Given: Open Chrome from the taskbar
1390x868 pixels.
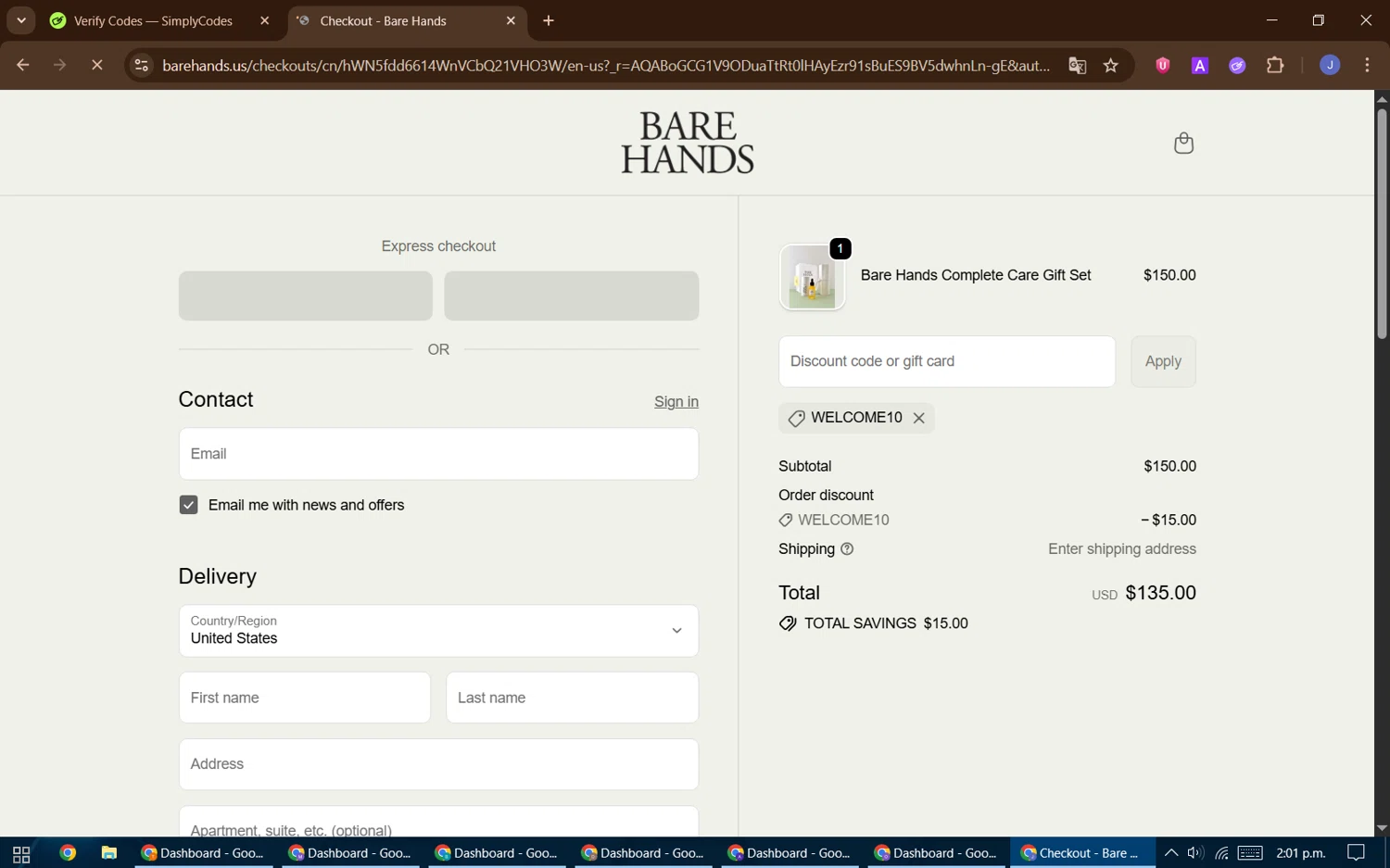Looking at the screenshot, I should (68, 853).
